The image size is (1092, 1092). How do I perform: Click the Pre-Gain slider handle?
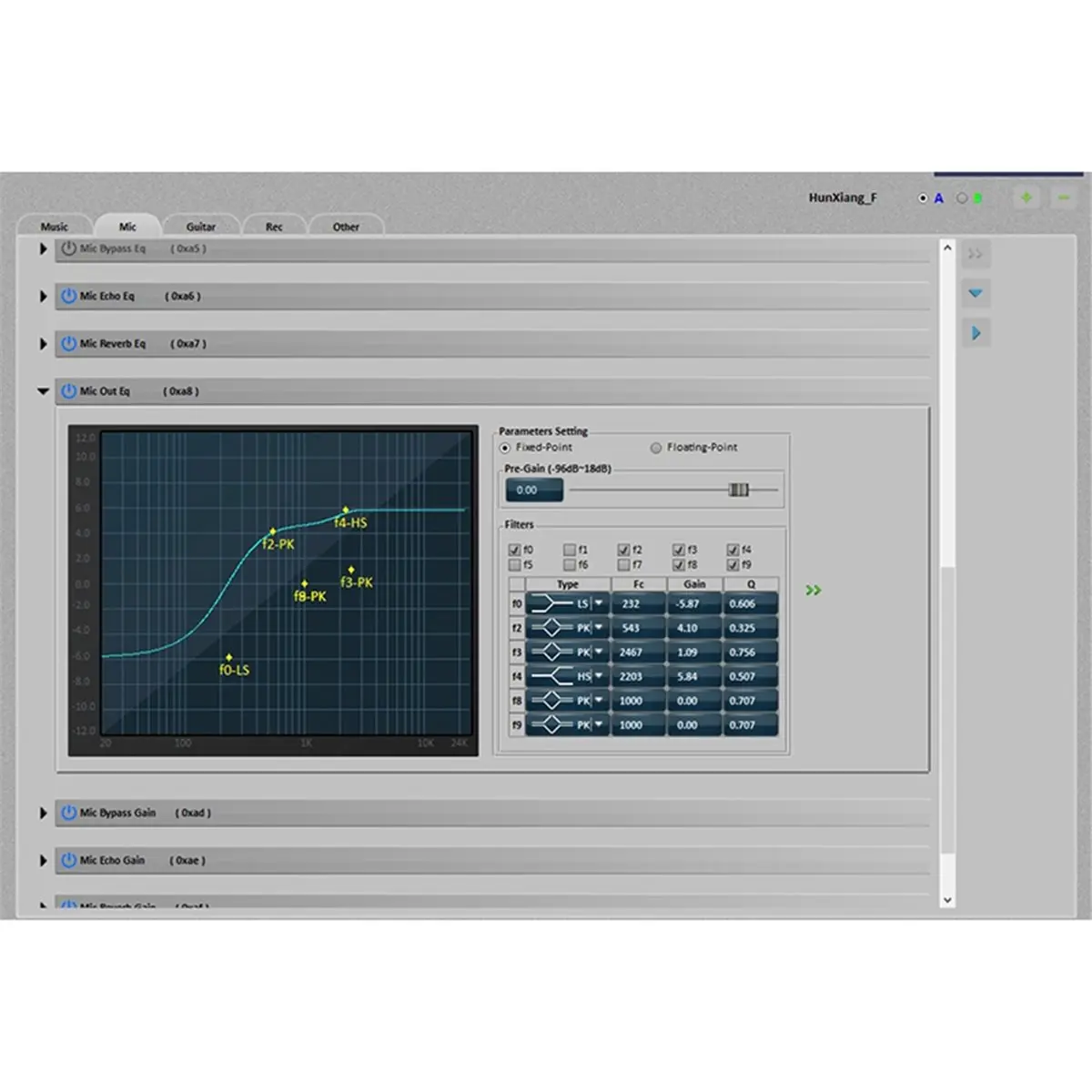point(738,490)
